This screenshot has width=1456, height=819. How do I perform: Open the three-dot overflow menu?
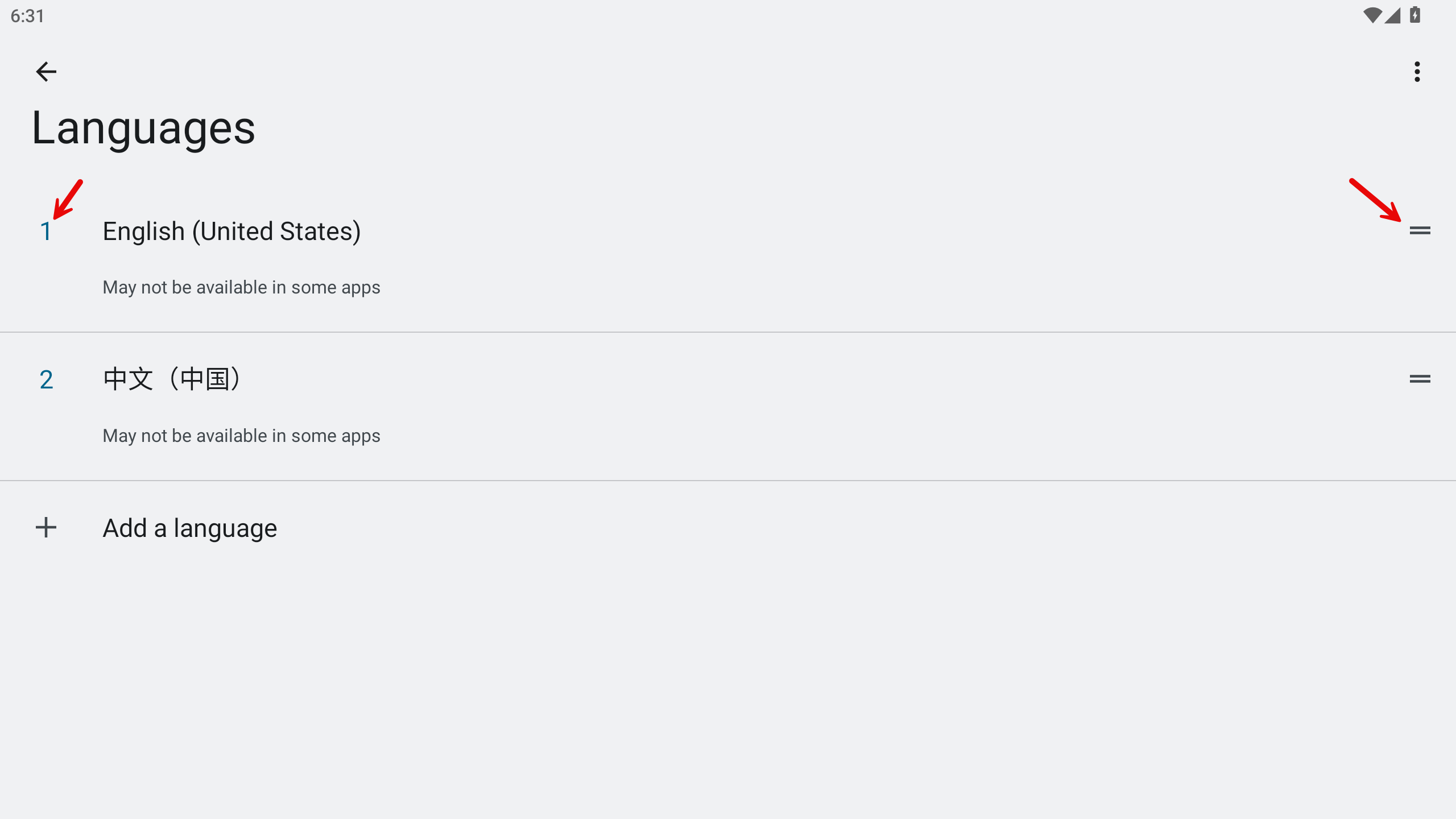1417,72
